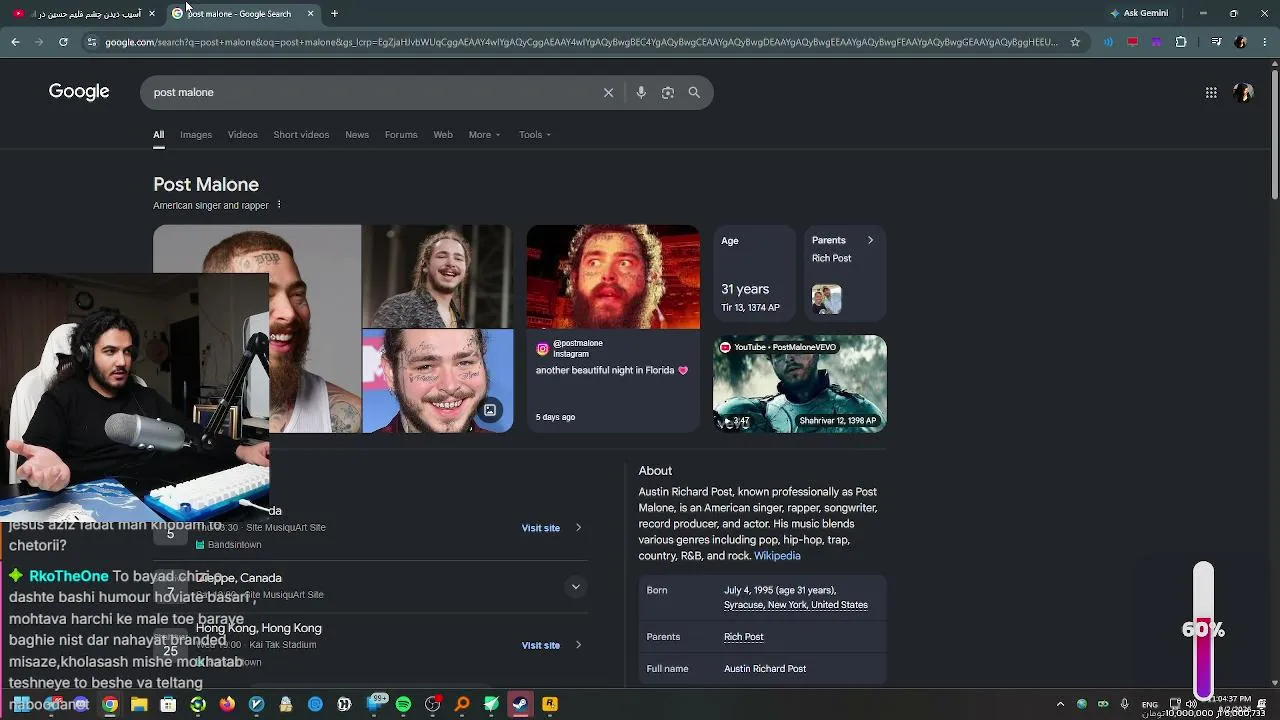Switch to the Images results tab

(x=196, y=135)
